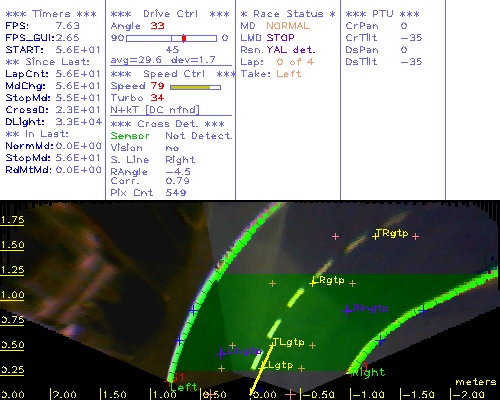Click the NORMAL mode status value

(288, 26)
